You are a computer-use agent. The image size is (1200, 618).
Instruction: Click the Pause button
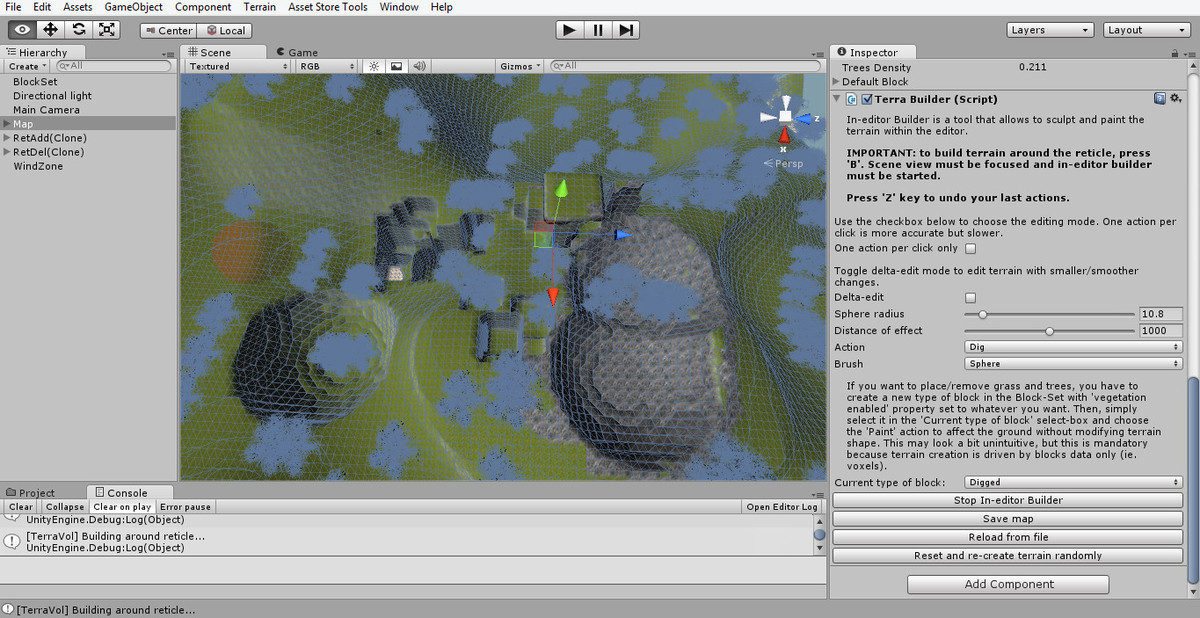597,30
